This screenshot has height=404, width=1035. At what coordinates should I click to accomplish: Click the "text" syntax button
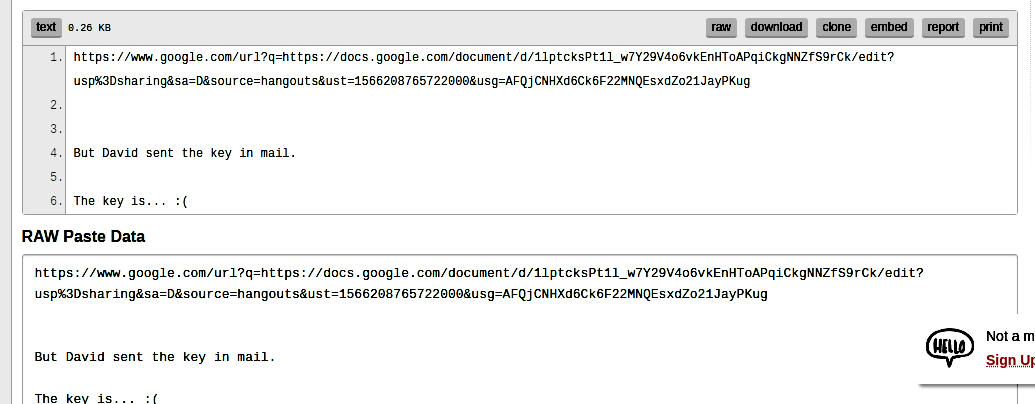pos(46,27)
